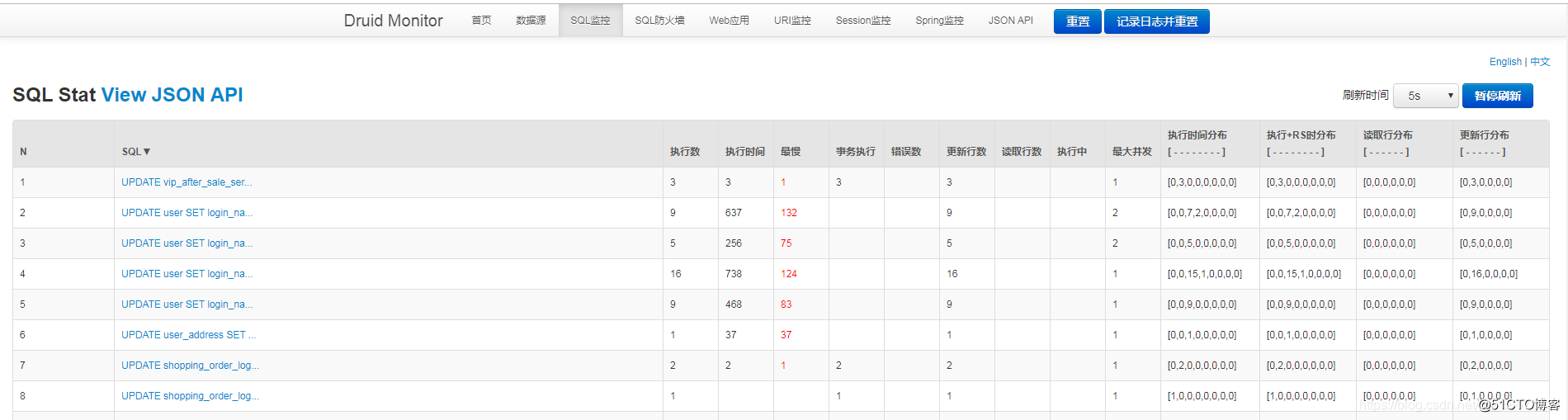The image size is (1568, 420).
Task: Open the Druid Monitor brand link
Action: pyautogui.click(x=393, y=21)
